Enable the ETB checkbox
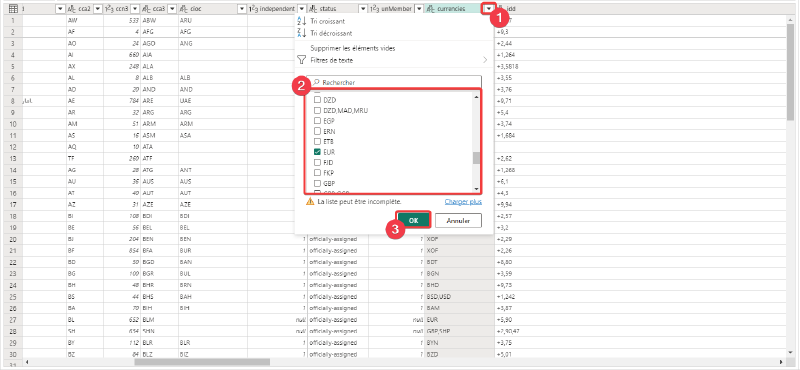Screen dimensions: 800x370 317,141
